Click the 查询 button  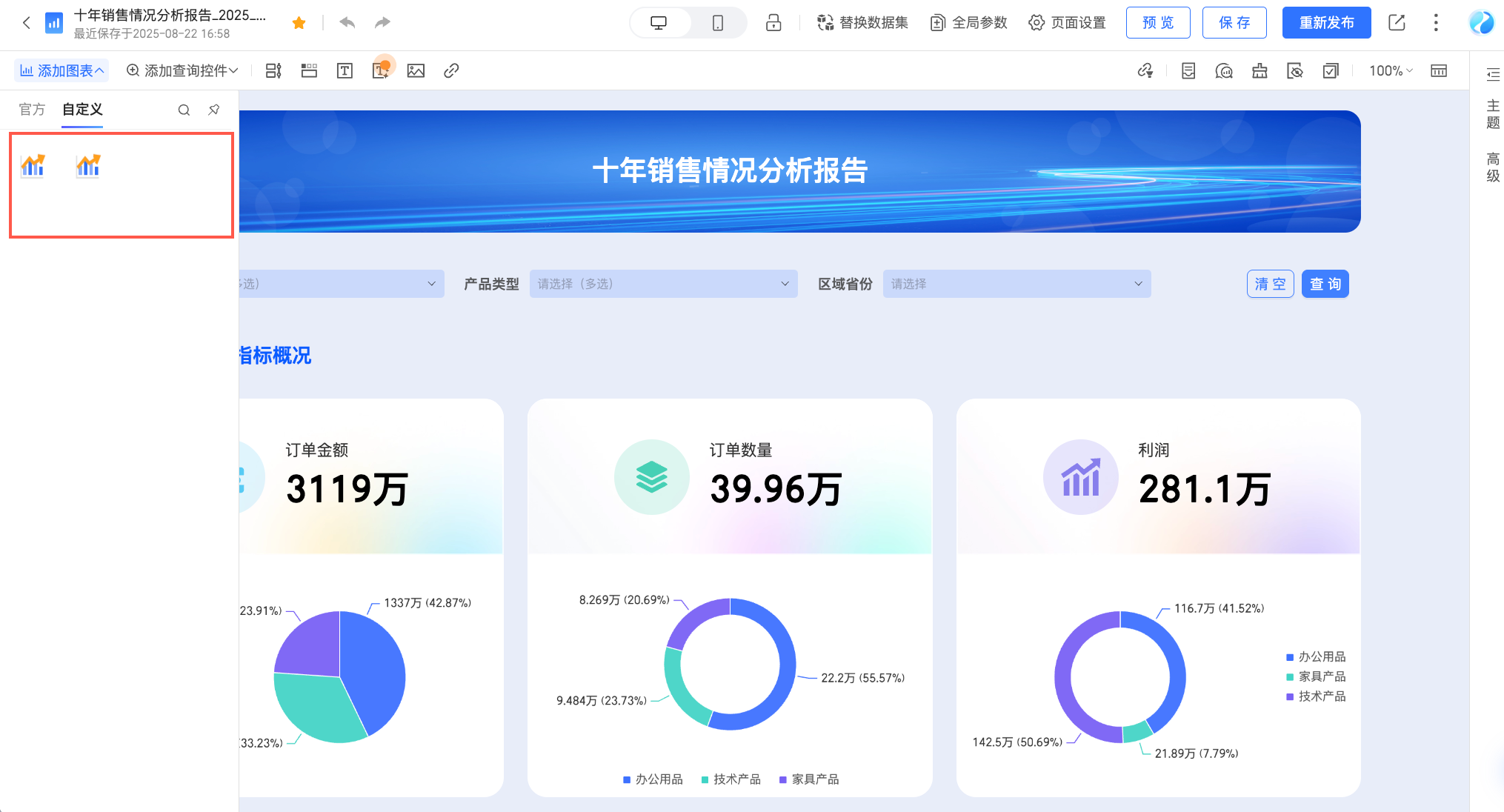(x=1325, y=284)
